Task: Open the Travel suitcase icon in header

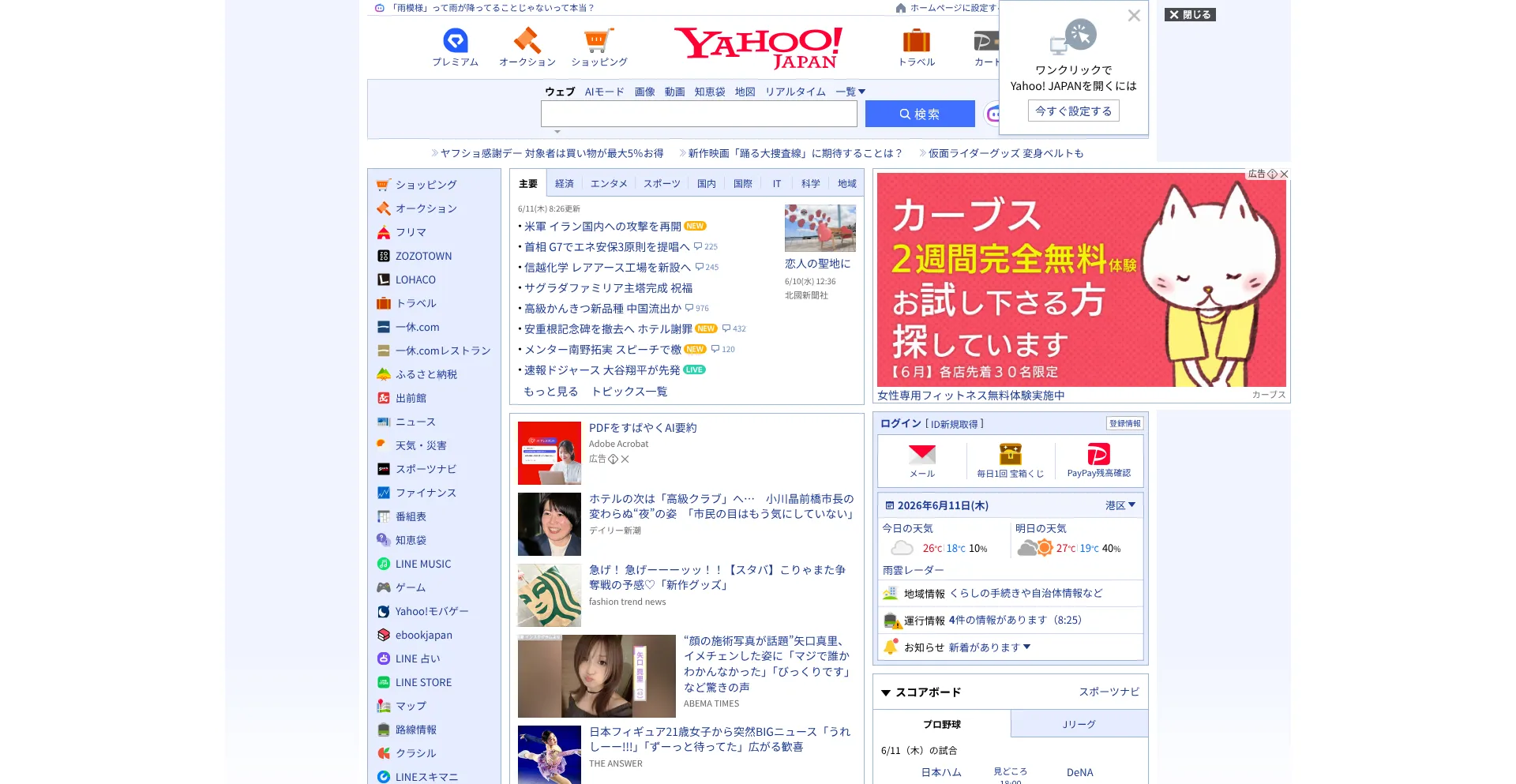Action: 917,40
